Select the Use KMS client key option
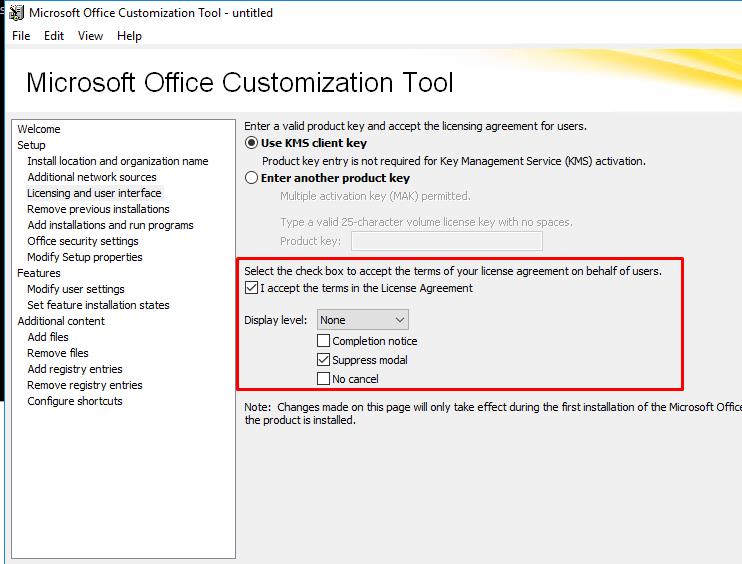The width and height of the screenshot is (742, 564). point(252,143)
